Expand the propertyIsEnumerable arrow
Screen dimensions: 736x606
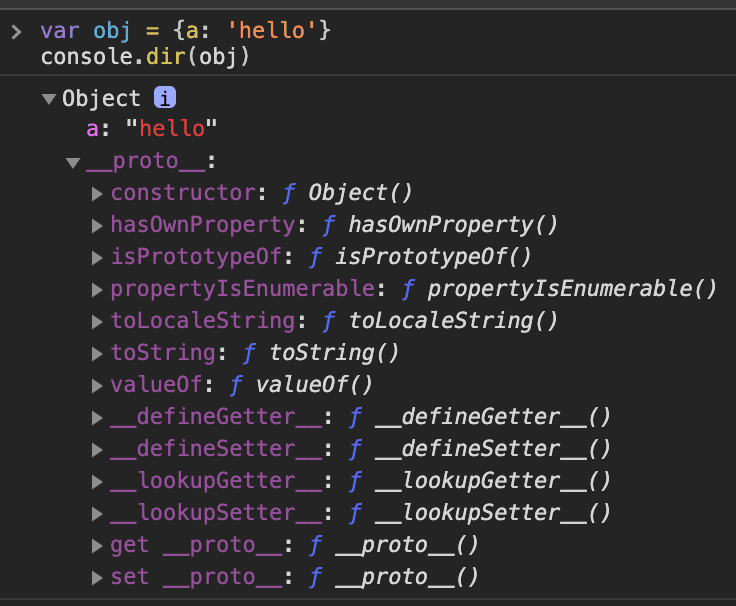pyautogui.click(x=97, y=289)
